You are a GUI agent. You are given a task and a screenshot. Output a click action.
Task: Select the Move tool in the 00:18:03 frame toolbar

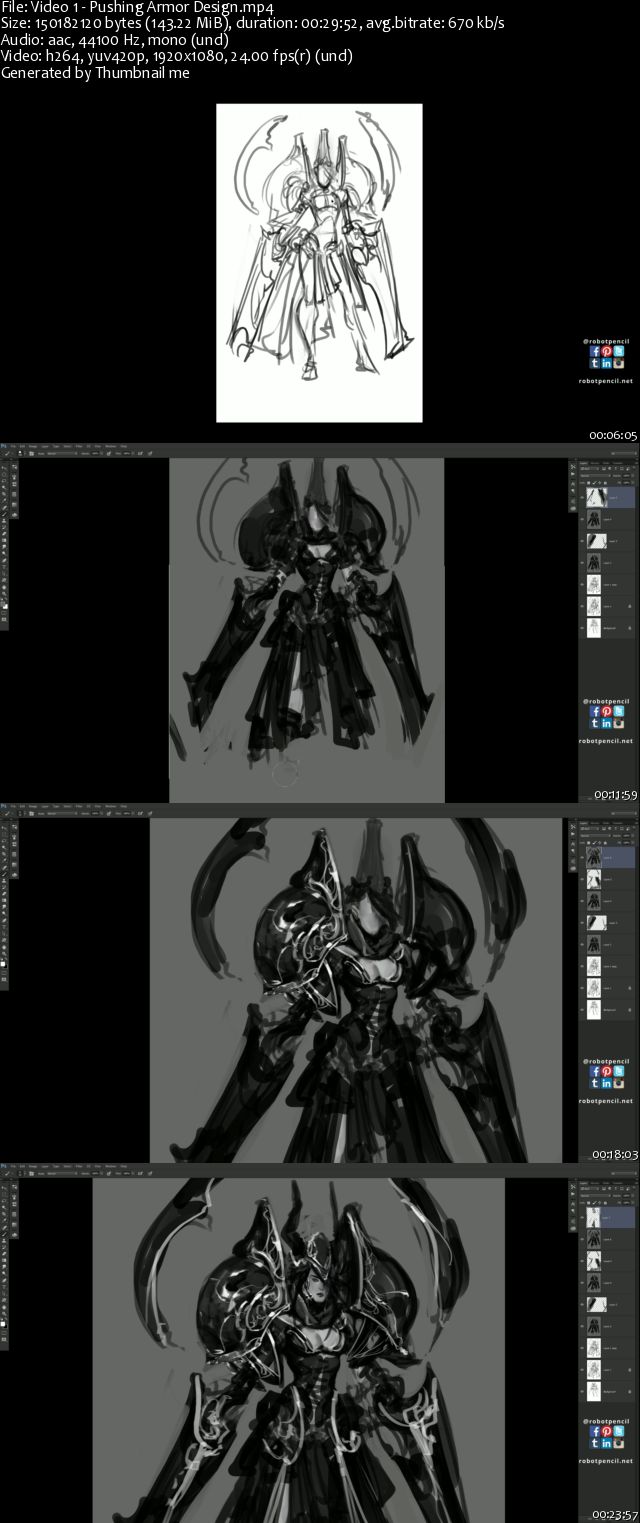[x=4, y=827]
